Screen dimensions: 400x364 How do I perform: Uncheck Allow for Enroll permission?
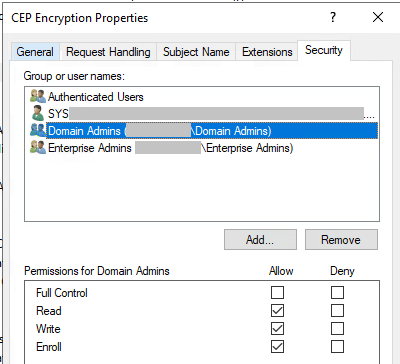(277, 347)
